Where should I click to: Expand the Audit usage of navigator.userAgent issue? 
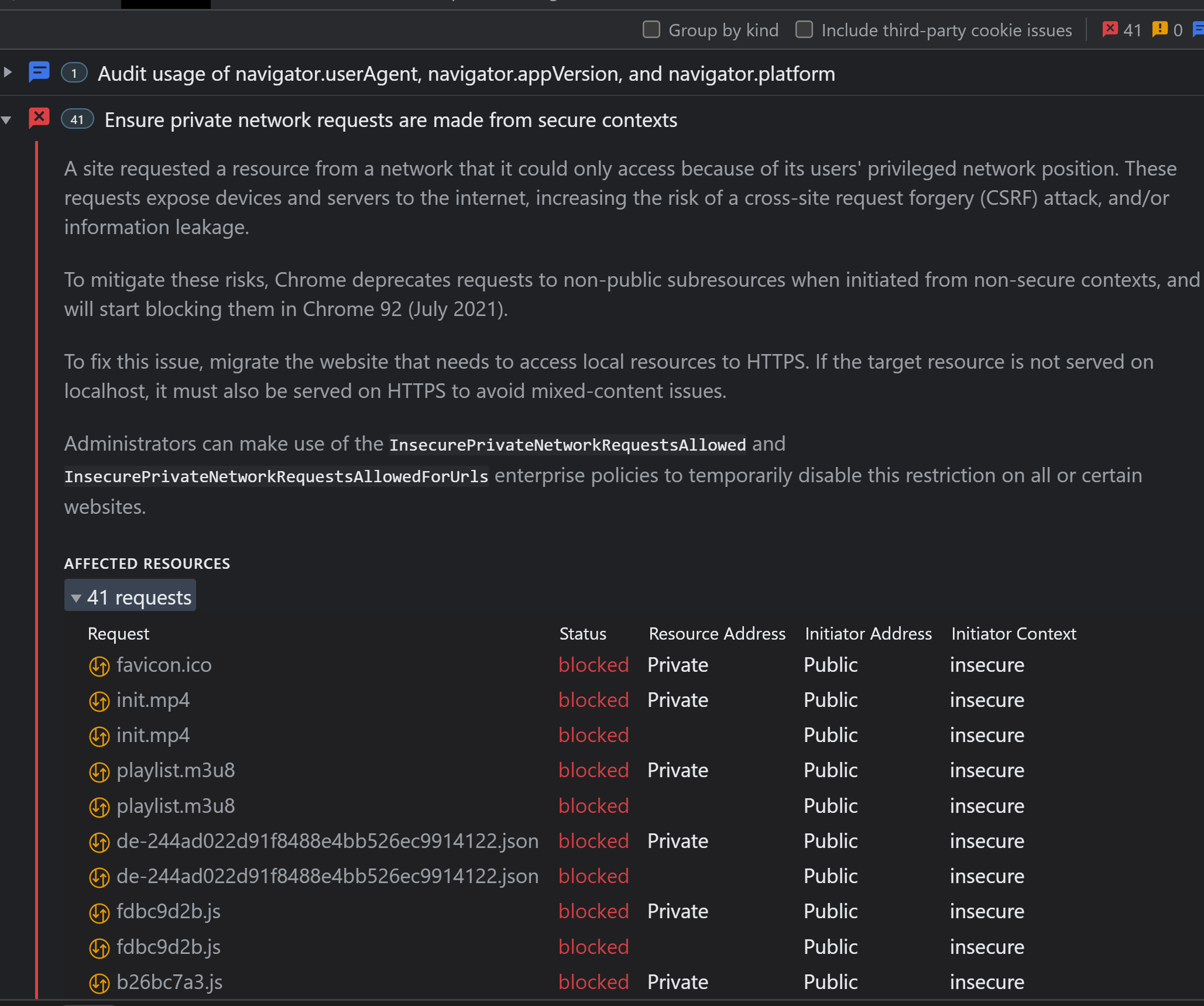(x=7, y=73)
